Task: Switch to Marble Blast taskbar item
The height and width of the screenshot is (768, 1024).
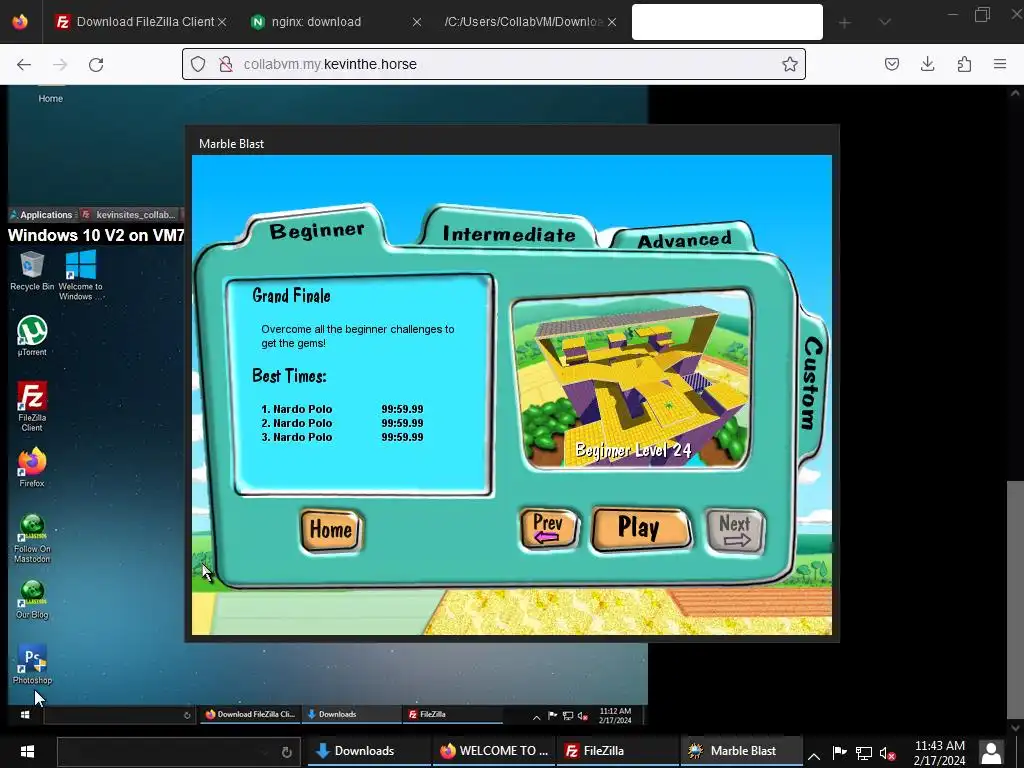Action: coord(741,751)
